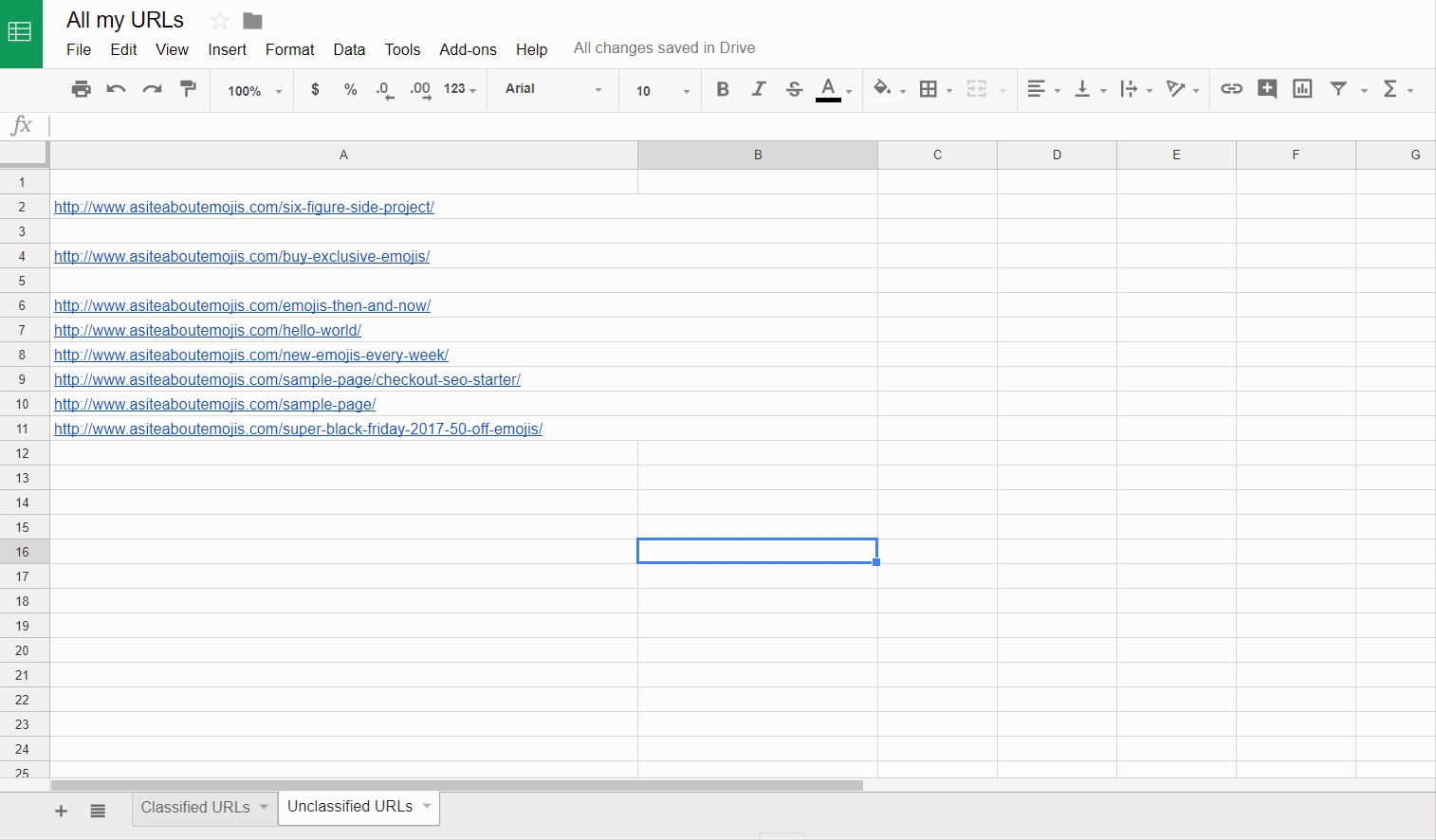The width and height of the screenshot is (1436, 840).
Task: Click the Print icon
Action: point(82,89)
